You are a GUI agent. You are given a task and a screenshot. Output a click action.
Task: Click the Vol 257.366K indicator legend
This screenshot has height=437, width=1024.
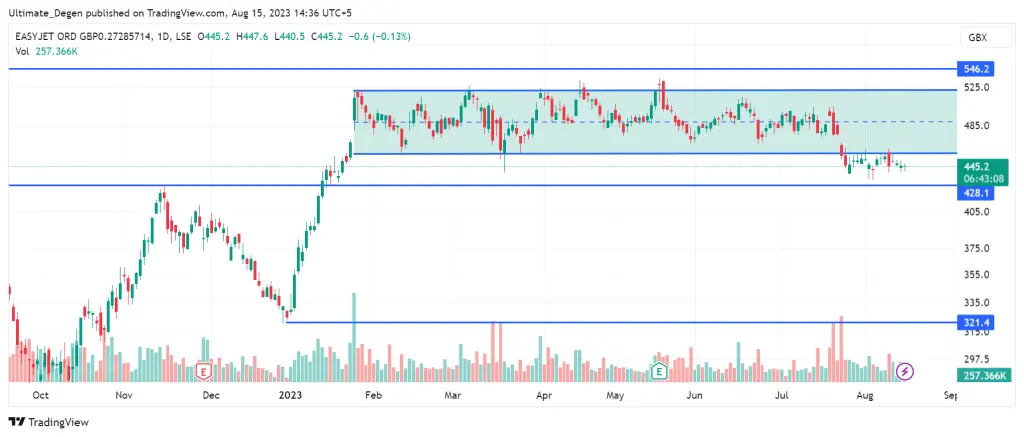click(x=44, y=50)
